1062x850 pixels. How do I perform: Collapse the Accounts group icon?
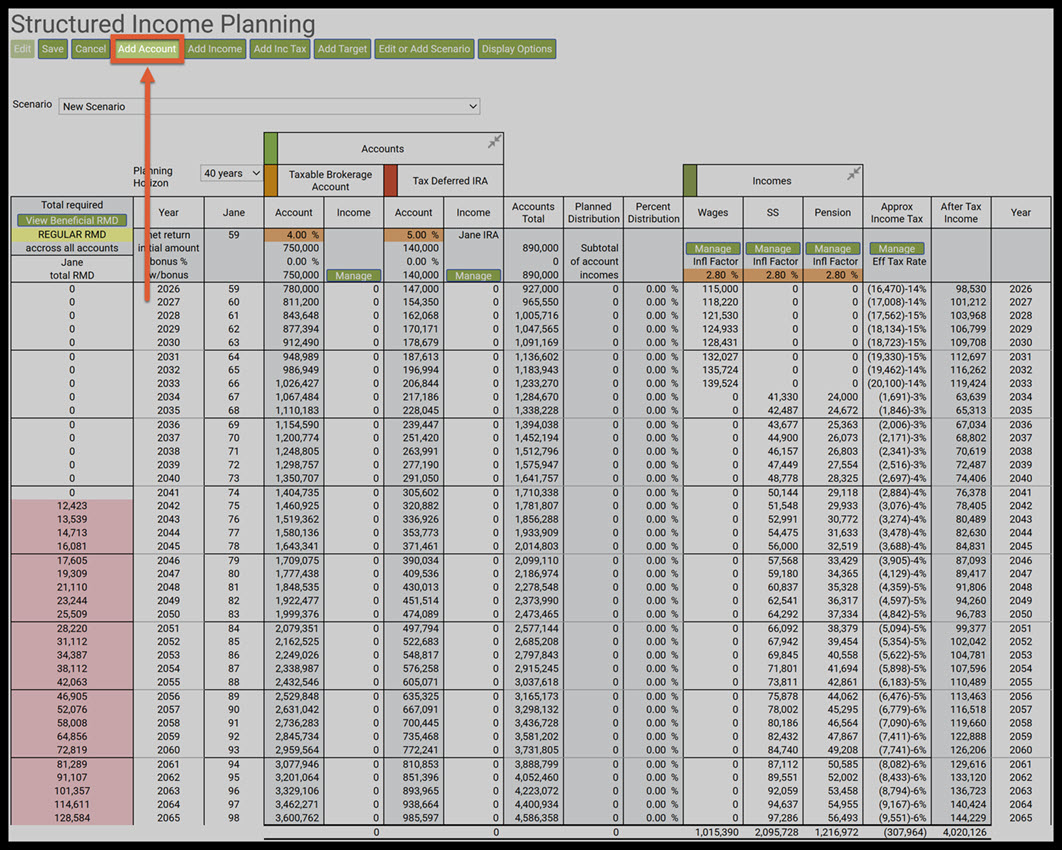(x=494, y=141)
